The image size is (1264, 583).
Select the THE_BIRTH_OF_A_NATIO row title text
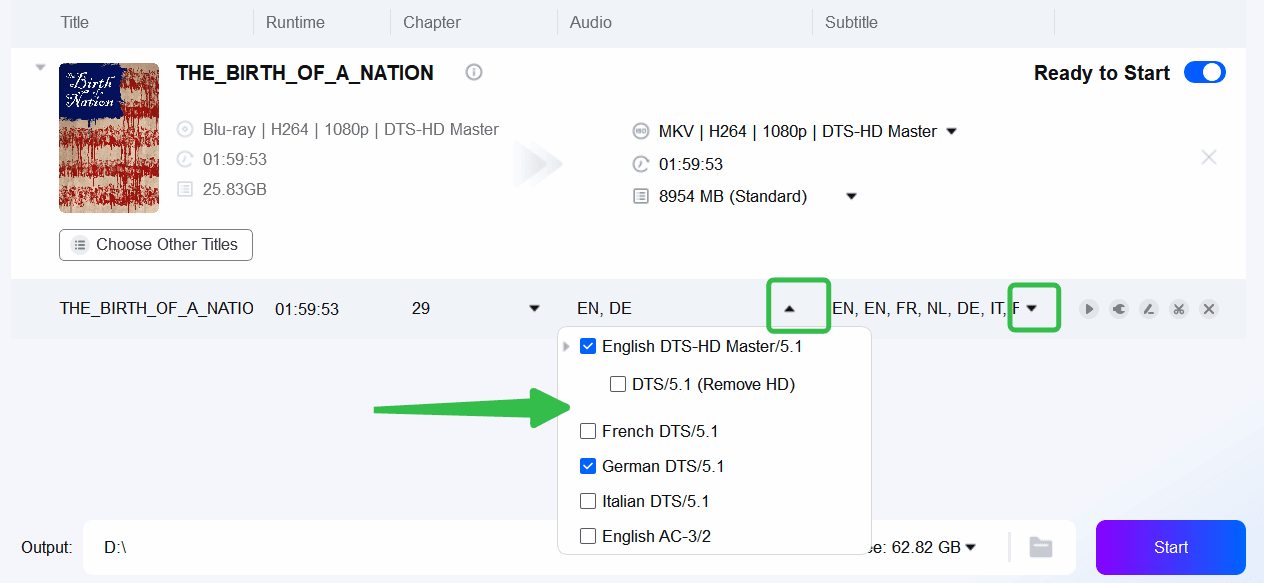point(157,308)
